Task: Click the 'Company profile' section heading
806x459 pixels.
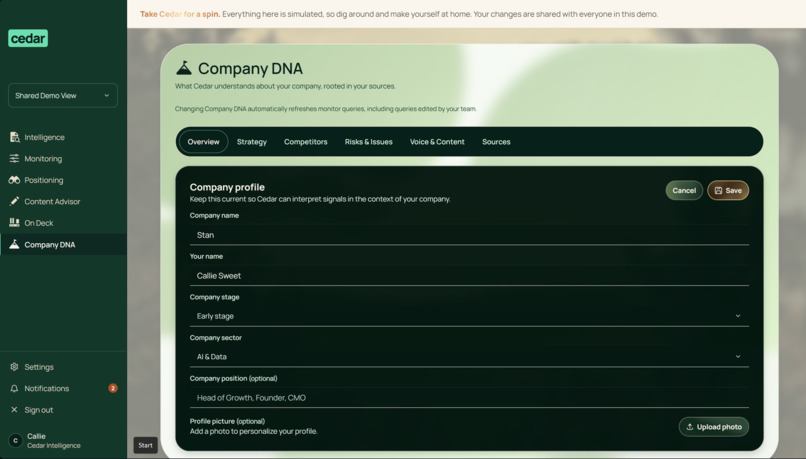Action: (227, 187)
